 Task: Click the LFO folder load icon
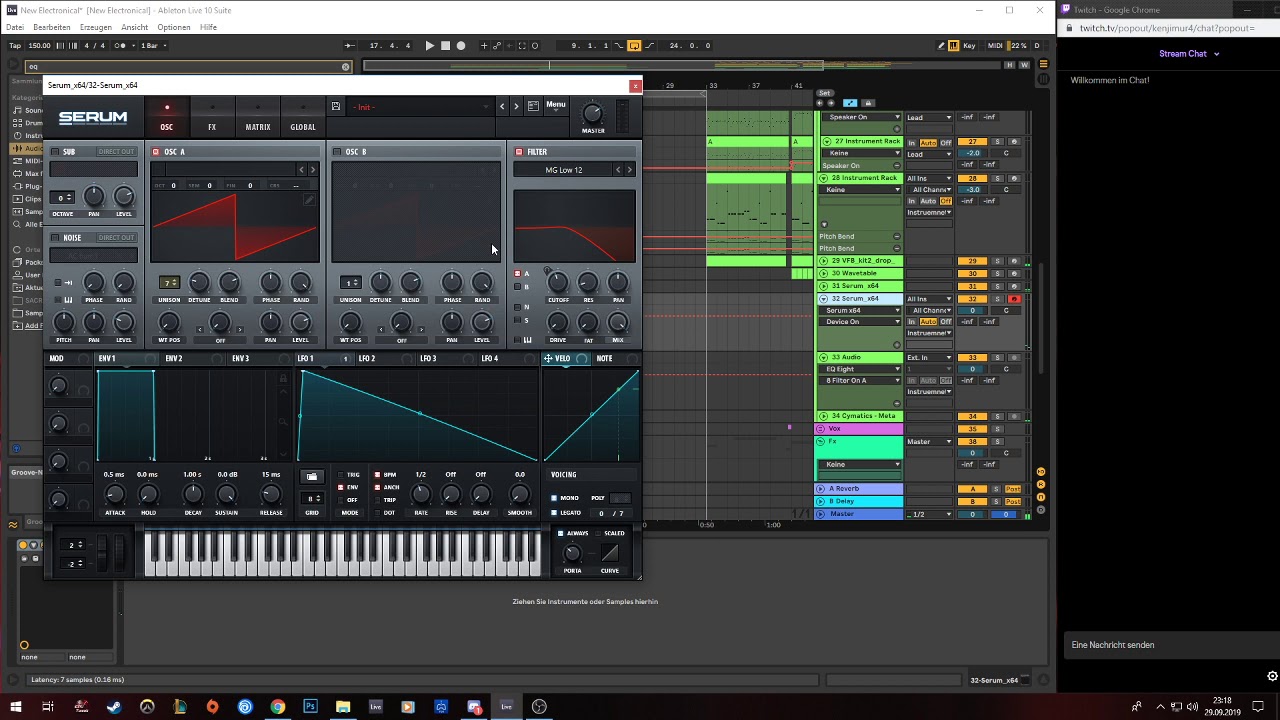click(x=312, y=476)
